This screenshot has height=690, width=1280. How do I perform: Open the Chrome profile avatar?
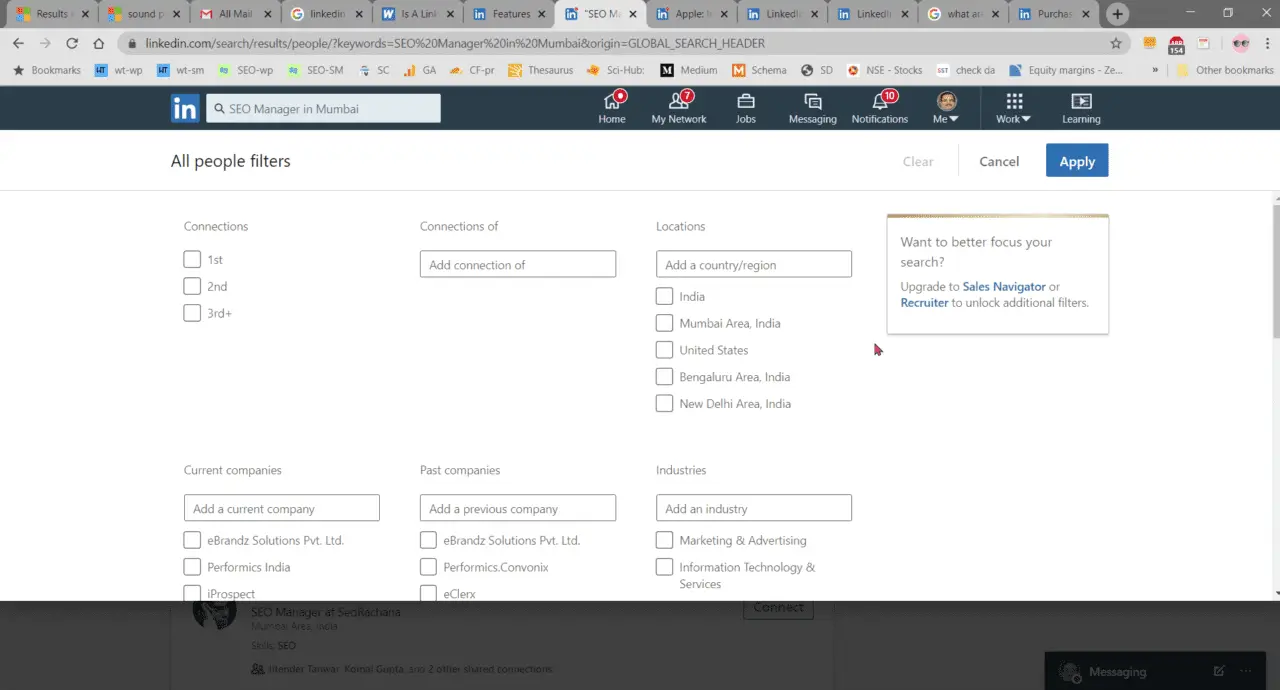click(1241, 43)
